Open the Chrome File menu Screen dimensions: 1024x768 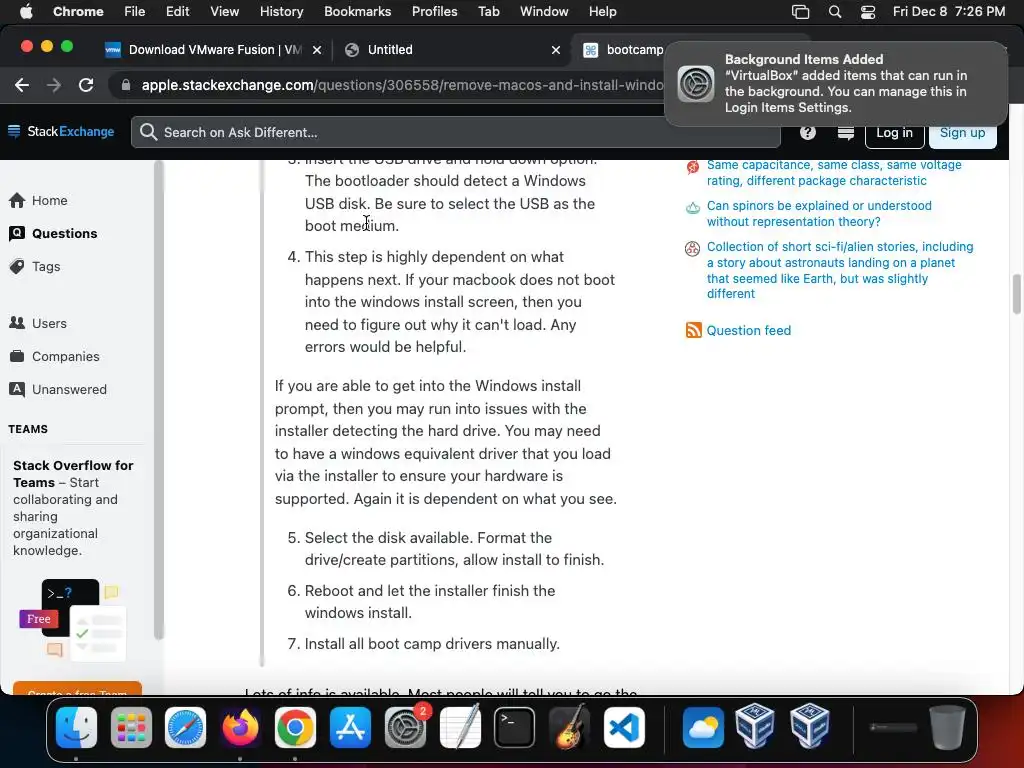pos(135,11)
